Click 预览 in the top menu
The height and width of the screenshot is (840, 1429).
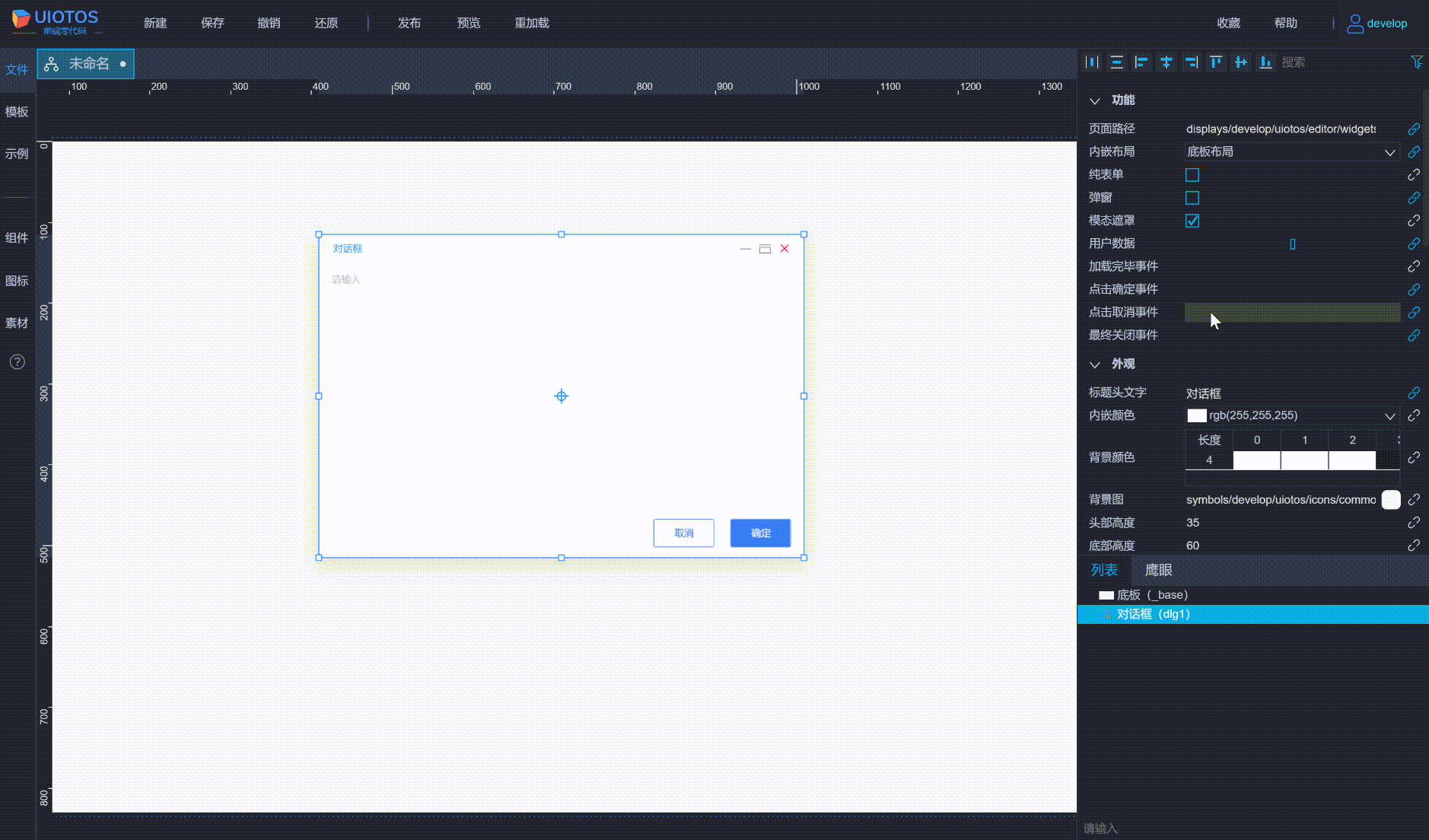(469, 23)
